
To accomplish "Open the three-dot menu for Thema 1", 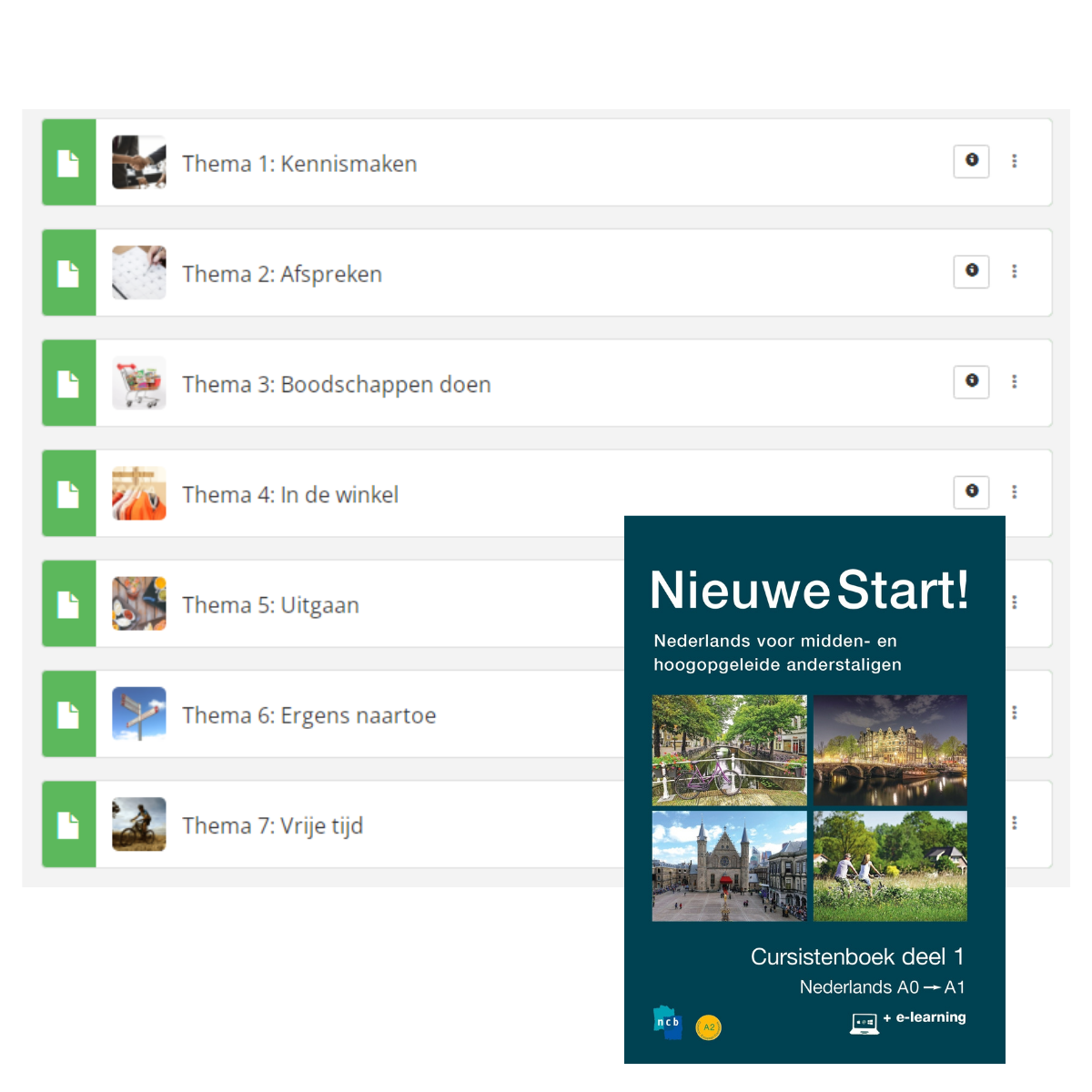I will coord(1015,161).
